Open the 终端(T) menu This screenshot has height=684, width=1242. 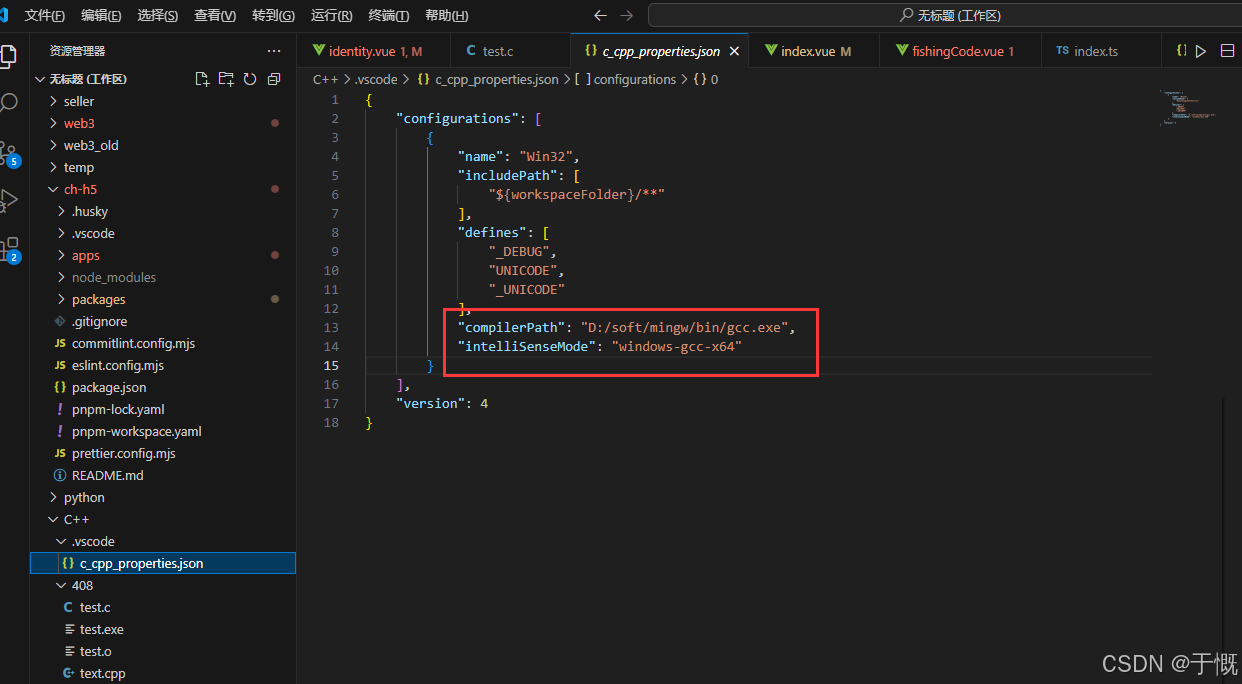[x=389, y=15]
